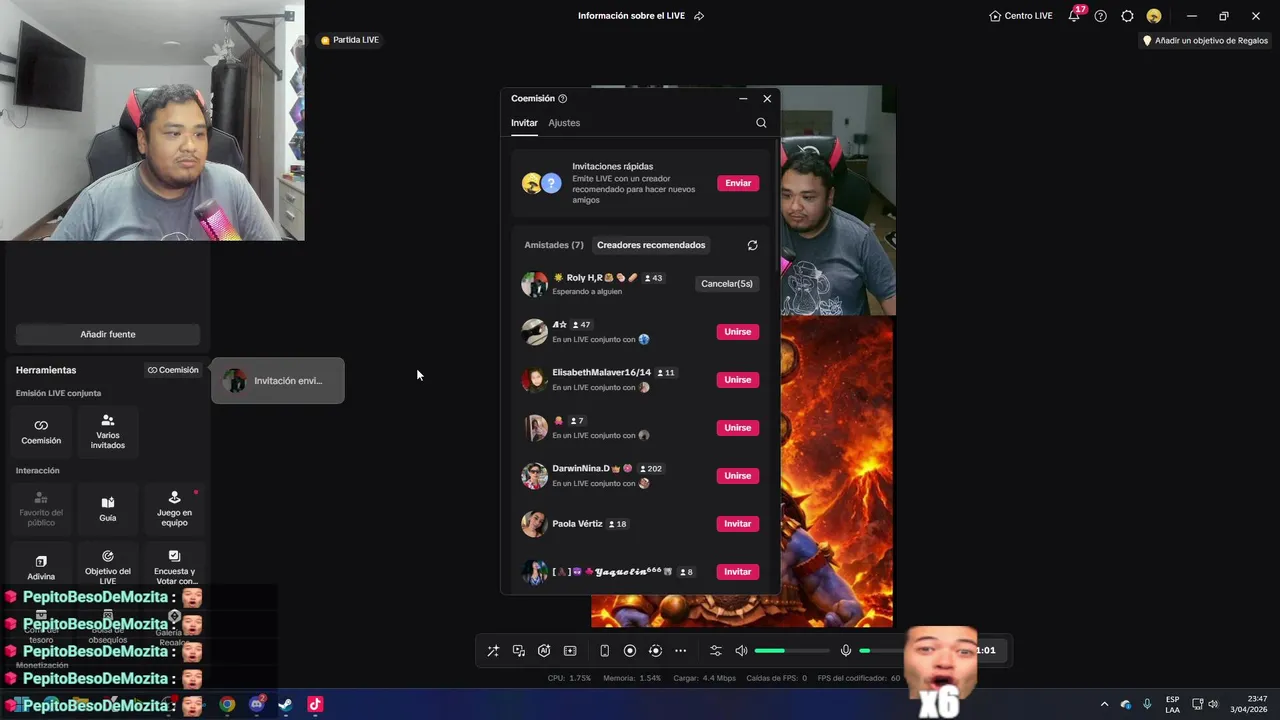Send quick invitations with Enviar
This screenshot has height=720, width=1280.
(x=738, y=183)
